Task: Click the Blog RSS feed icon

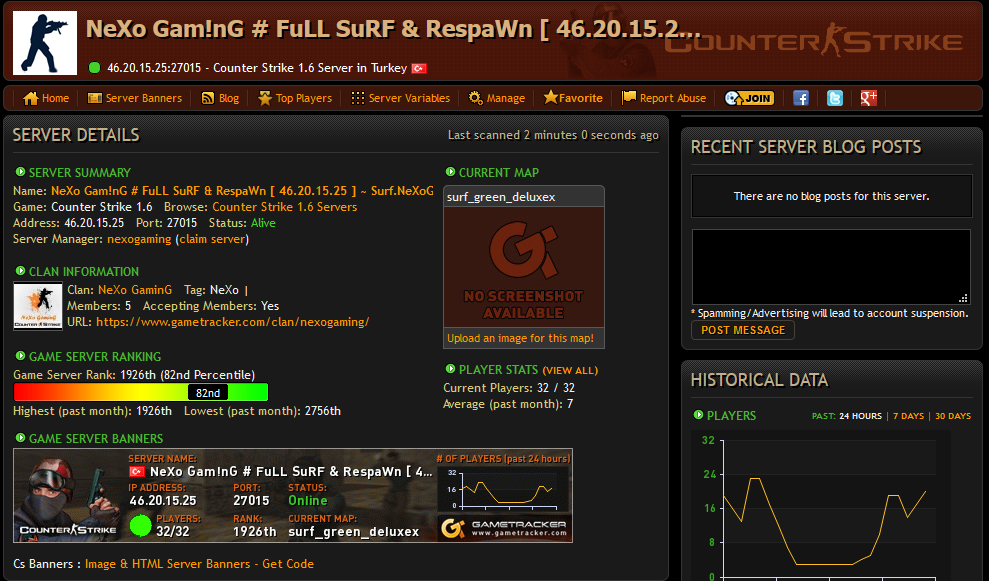Action: pyautogui.click(x=208, y=98)
